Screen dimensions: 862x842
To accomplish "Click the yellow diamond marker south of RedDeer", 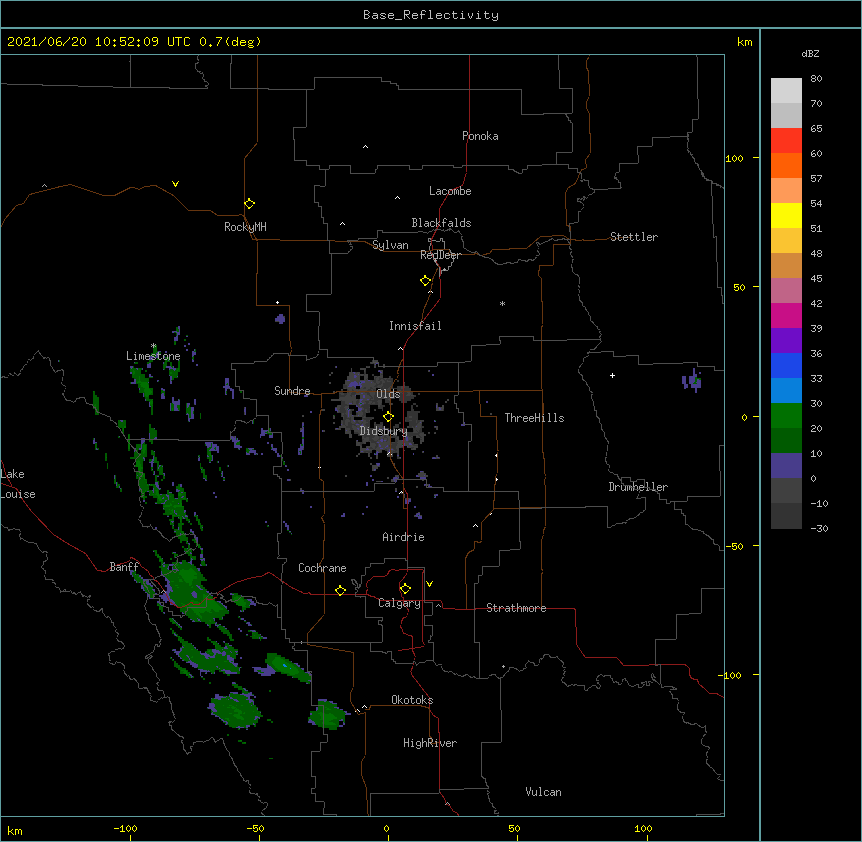I will [425, 281].
